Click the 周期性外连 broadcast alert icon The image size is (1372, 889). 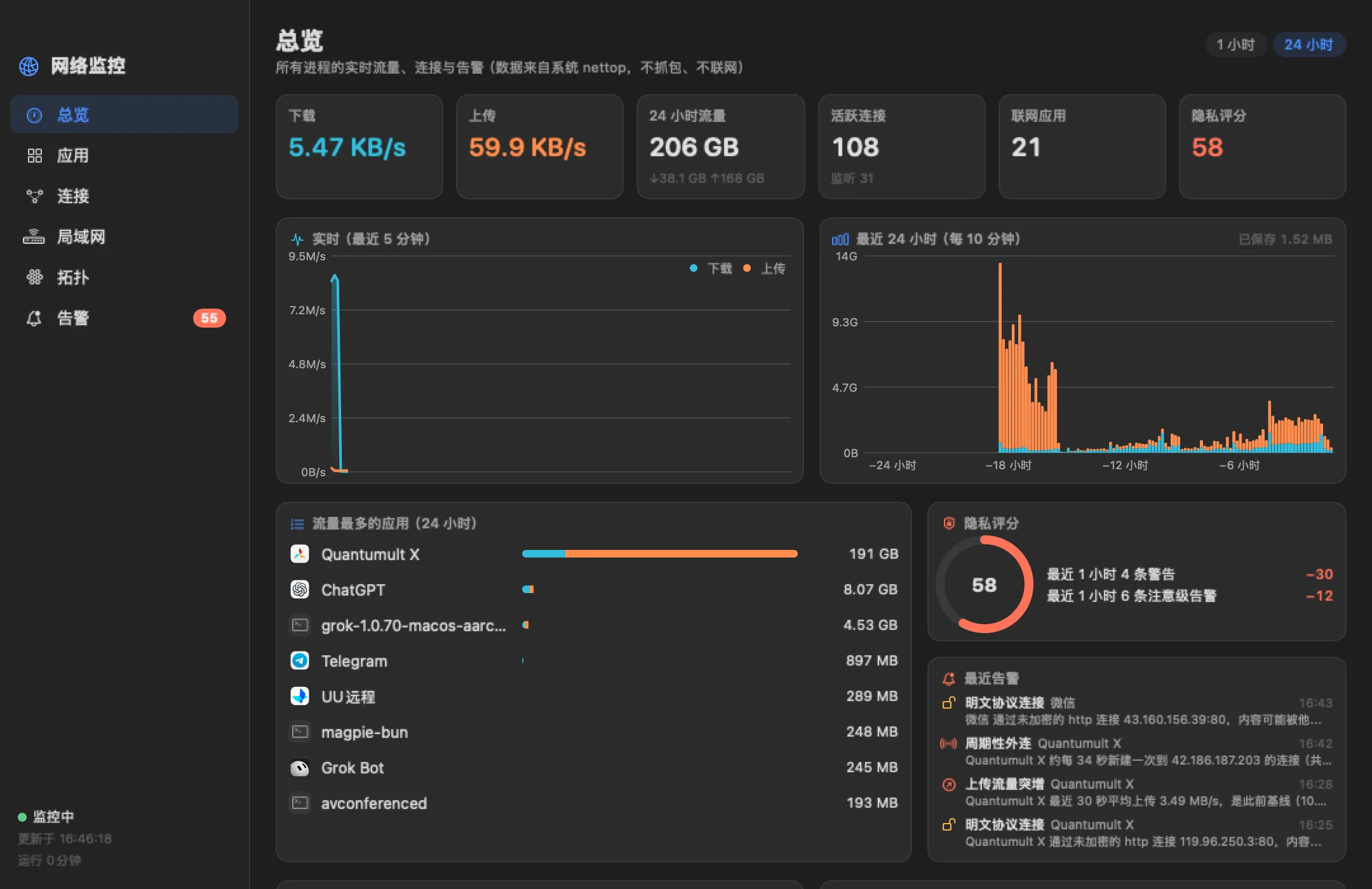tap(949, 744)
